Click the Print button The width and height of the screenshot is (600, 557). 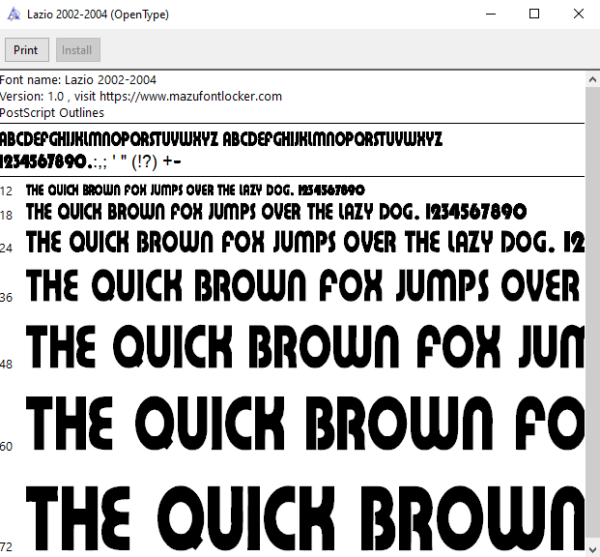coord(27,50)
